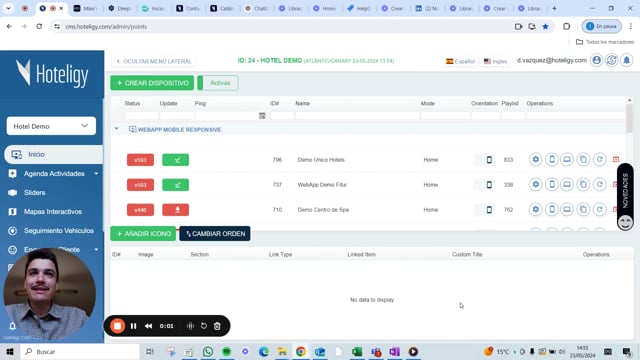Click the red download button for Demo Centro de Spa
Viewport: 640px width, 360px height.
coord(176,210)
